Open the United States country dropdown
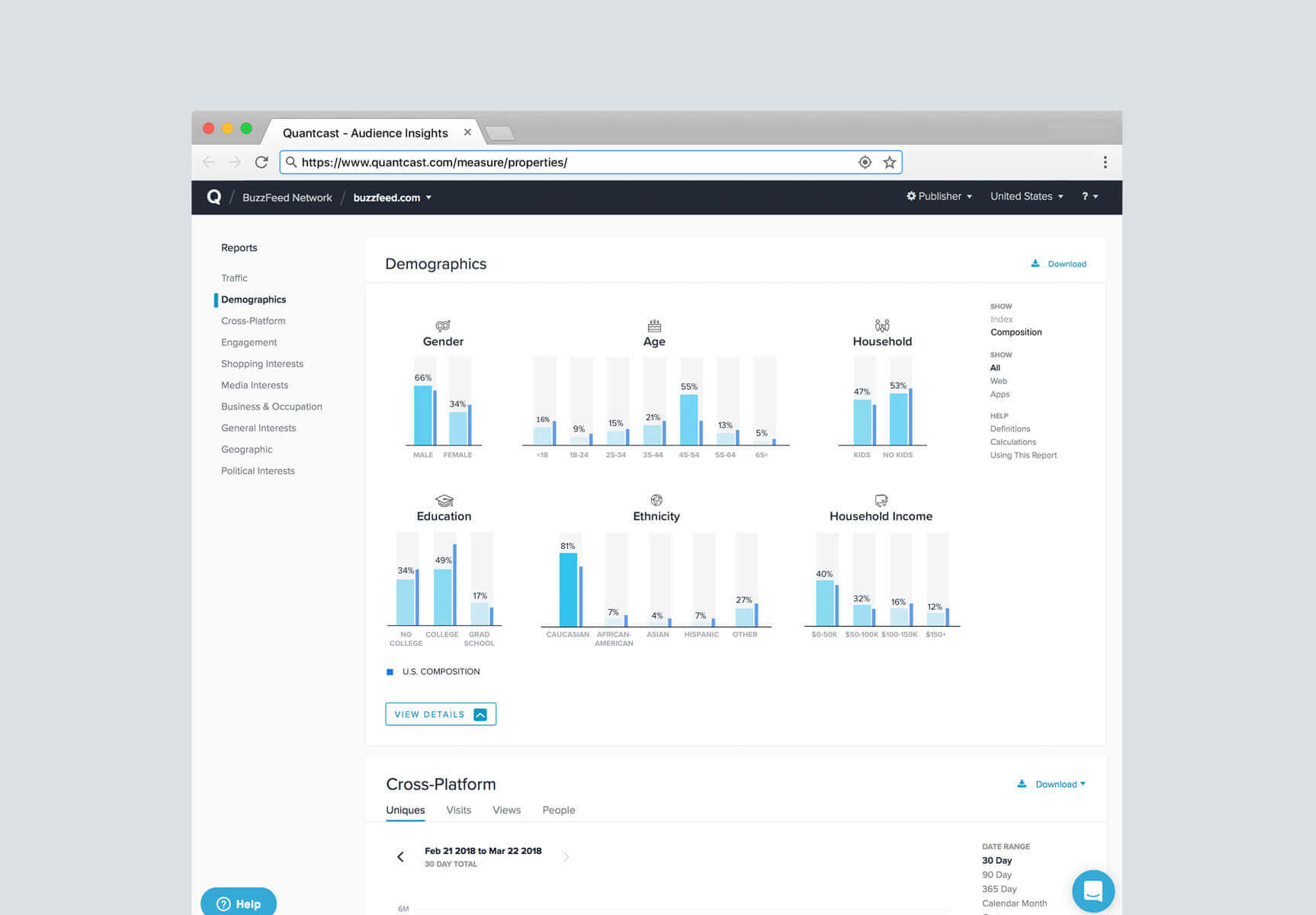This screenshot has width=1316, height=915. [x=1026, y=196]
